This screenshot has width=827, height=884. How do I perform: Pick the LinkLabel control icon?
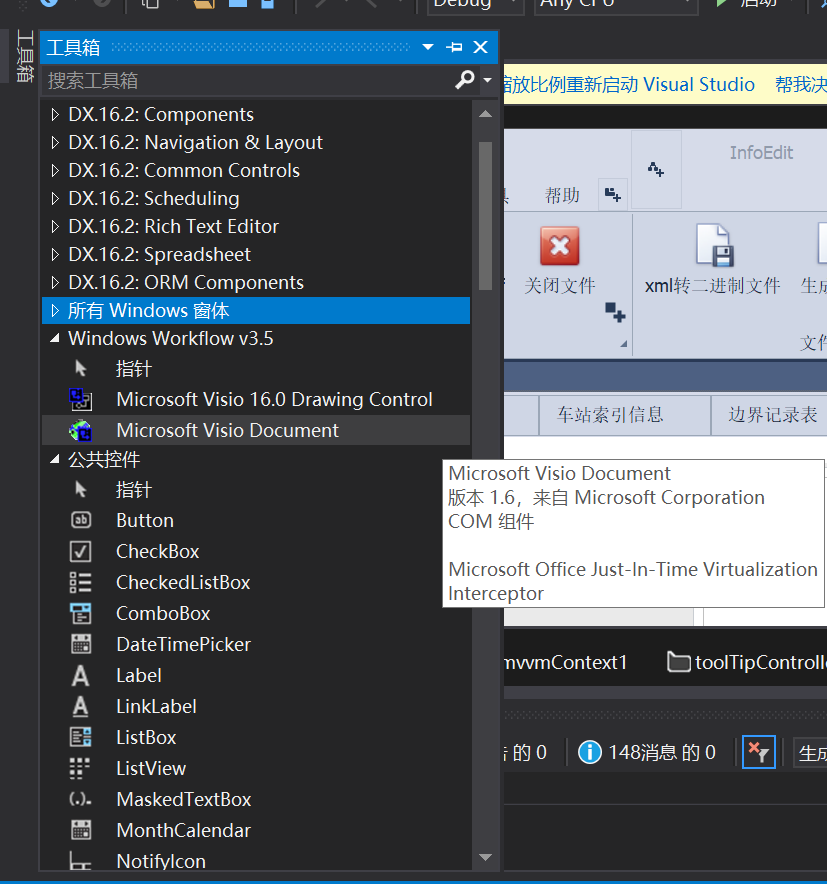click(81, 706)
